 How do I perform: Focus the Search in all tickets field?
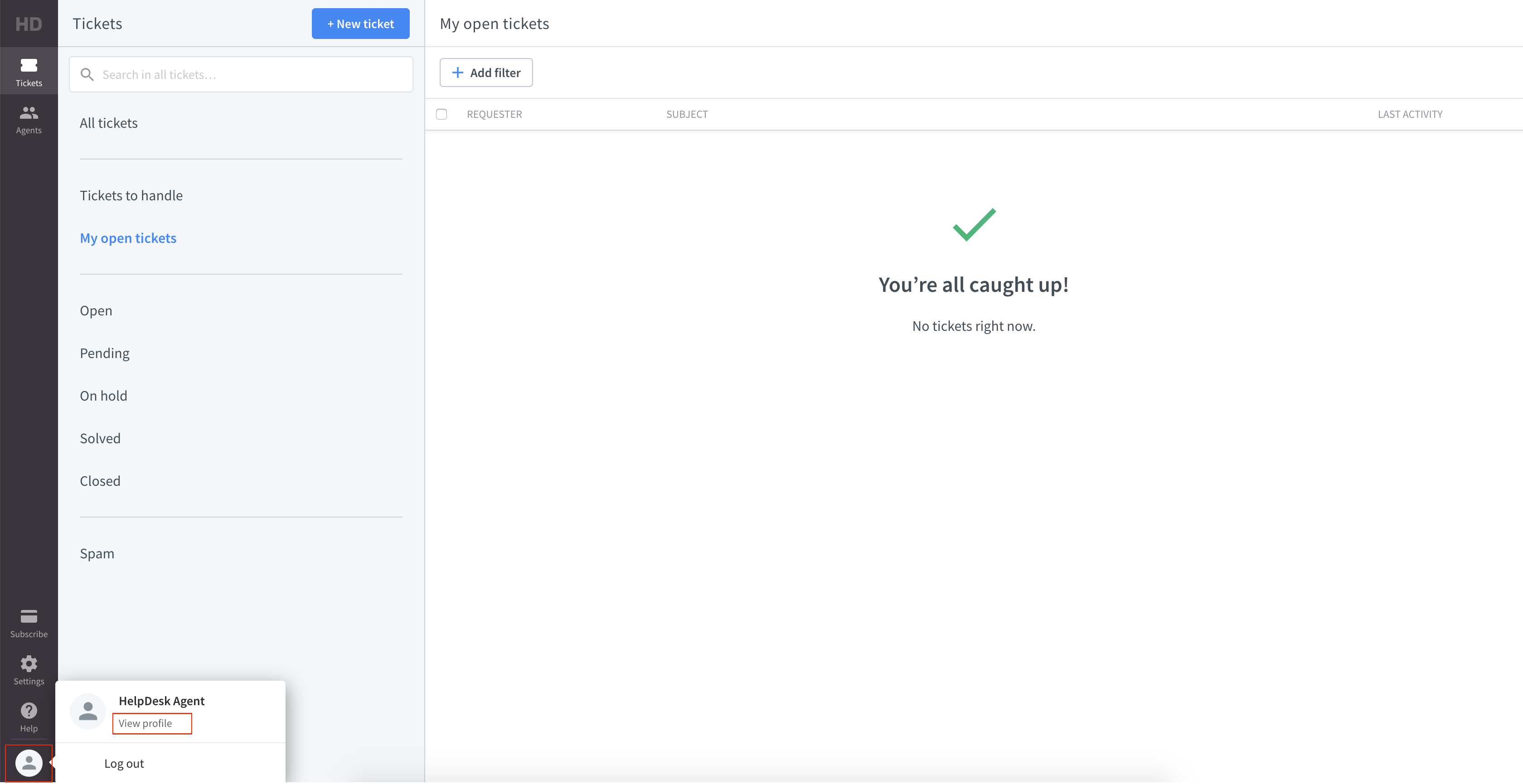pos(241,74)
